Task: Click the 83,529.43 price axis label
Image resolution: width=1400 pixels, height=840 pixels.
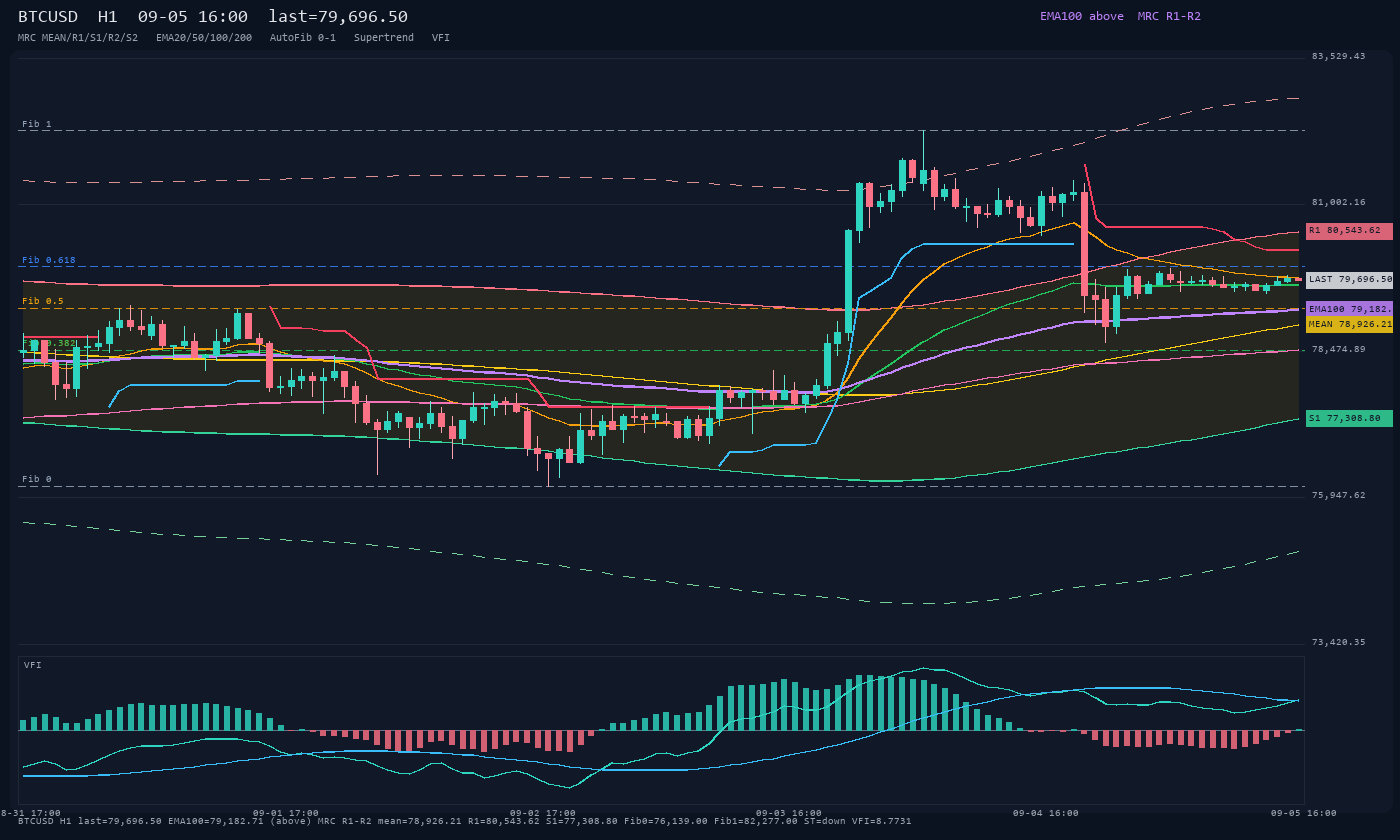Action: coord(1337,56)
